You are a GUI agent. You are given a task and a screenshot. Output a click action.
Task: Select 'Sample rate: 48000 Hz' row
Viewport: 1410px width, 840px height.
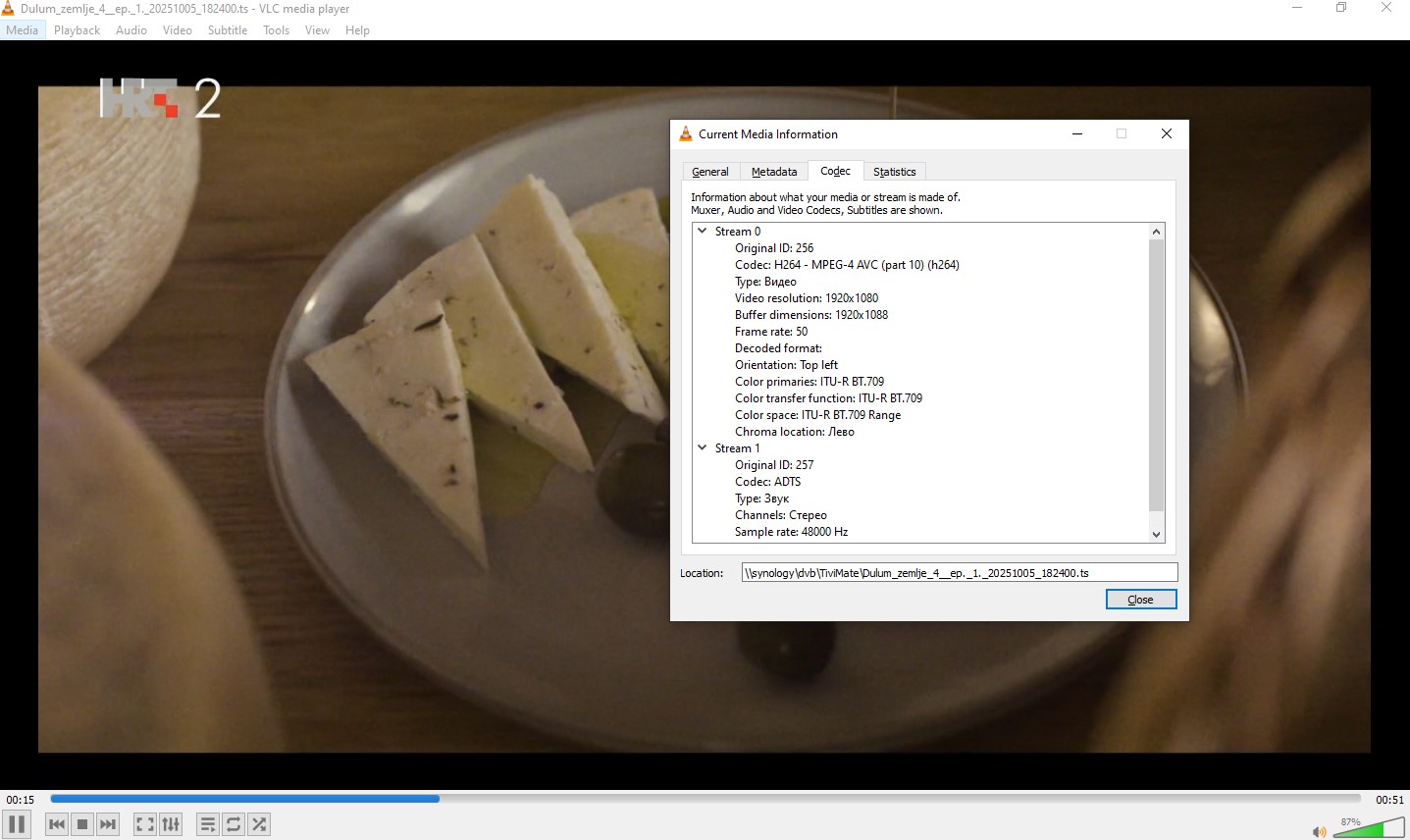(791, 532)
